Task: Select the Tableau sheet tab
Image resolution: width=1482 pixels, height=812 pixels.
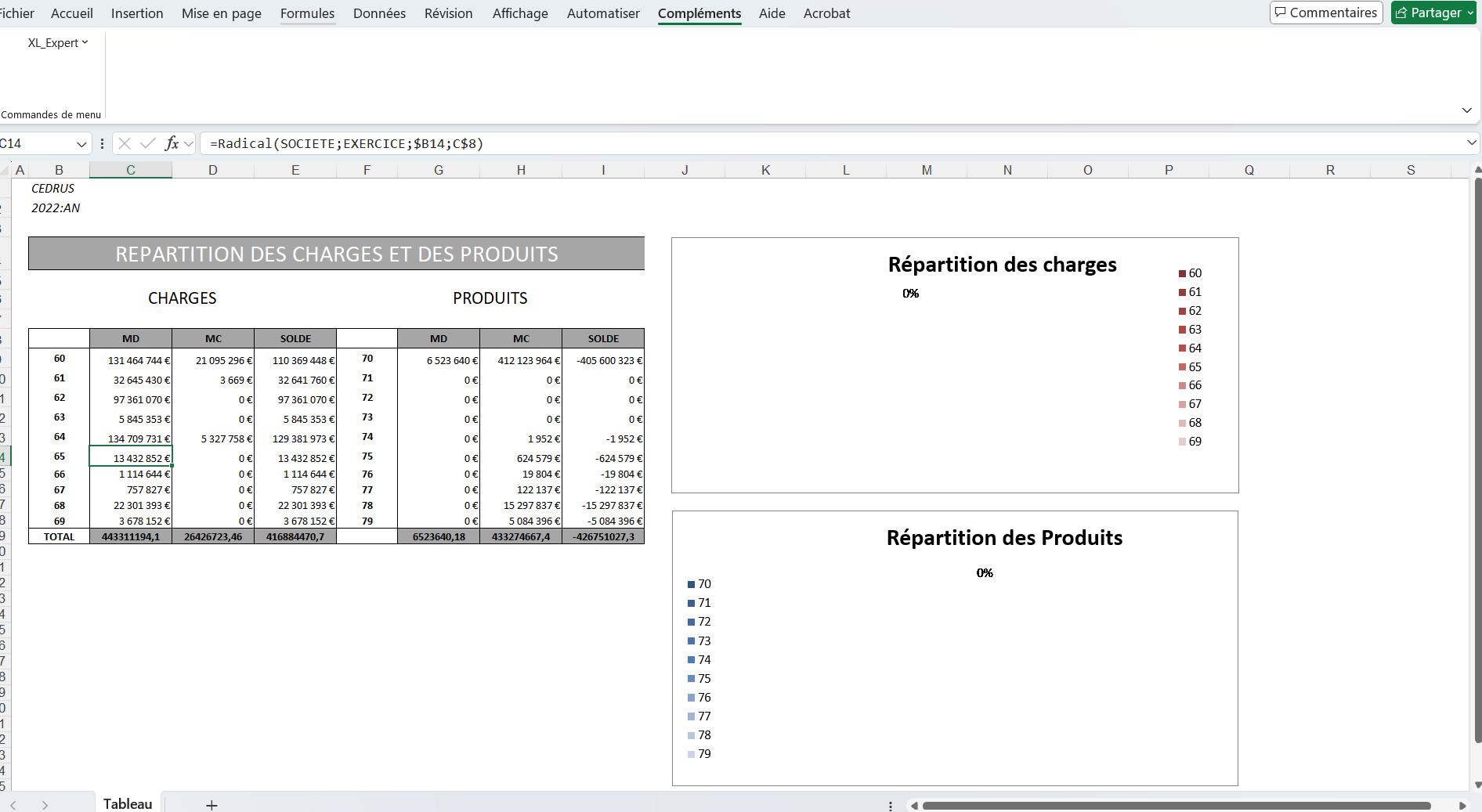Action: tap(128, 803)
